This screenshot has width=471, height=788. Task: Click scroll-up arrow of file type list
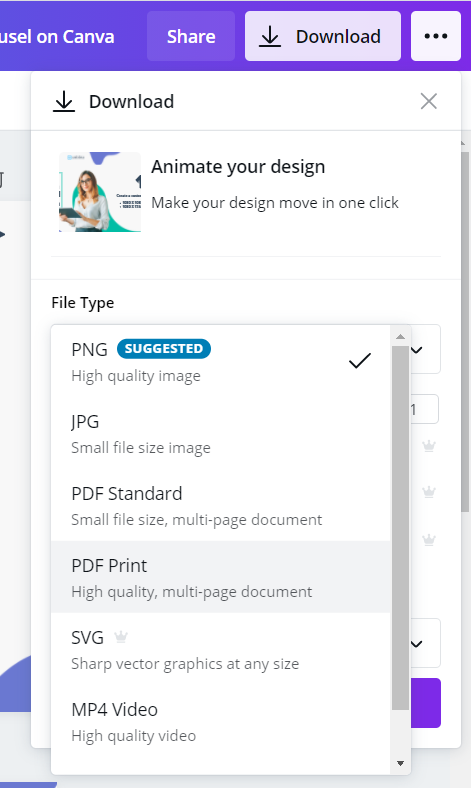point(401,336)
